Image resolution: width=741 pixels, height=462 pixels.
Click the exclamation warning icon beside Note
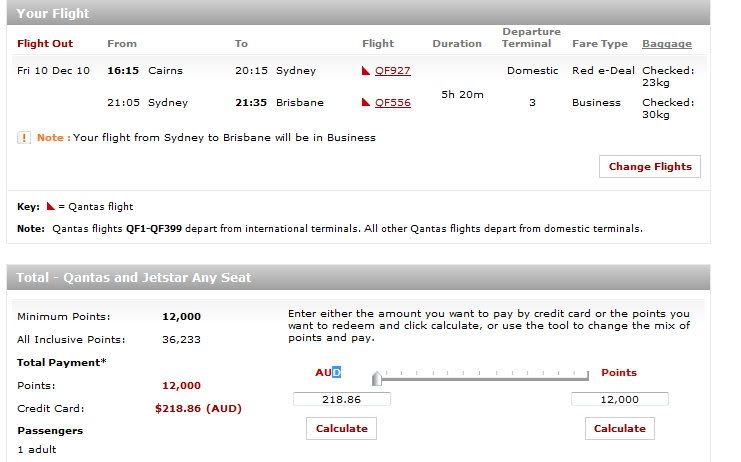point(24,137)
